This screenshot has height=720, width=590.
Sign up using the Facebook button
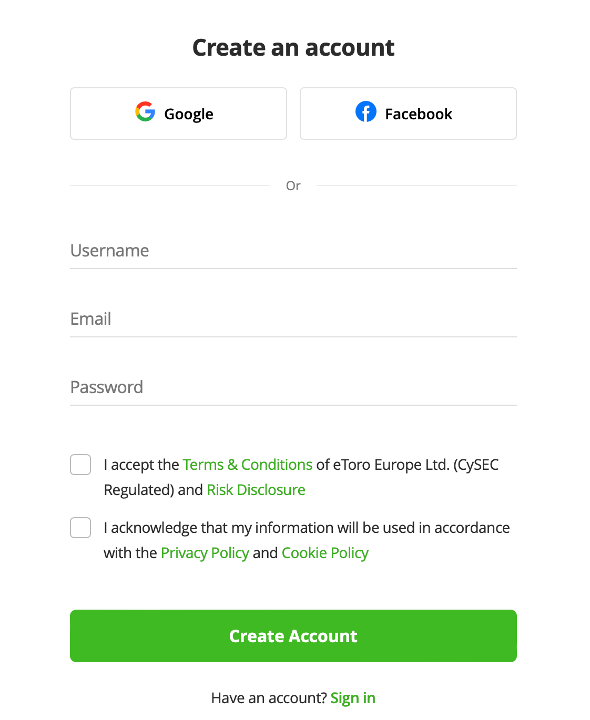pos(408,113)
